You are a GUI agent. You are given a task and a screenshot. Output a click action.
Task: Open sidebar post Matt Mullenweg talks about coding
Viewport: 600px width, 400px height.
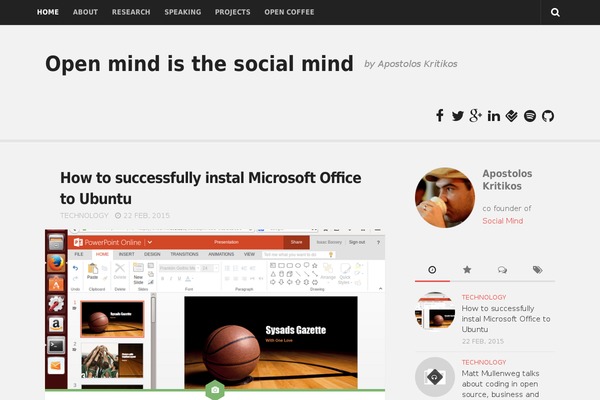[x=501, y=384]
